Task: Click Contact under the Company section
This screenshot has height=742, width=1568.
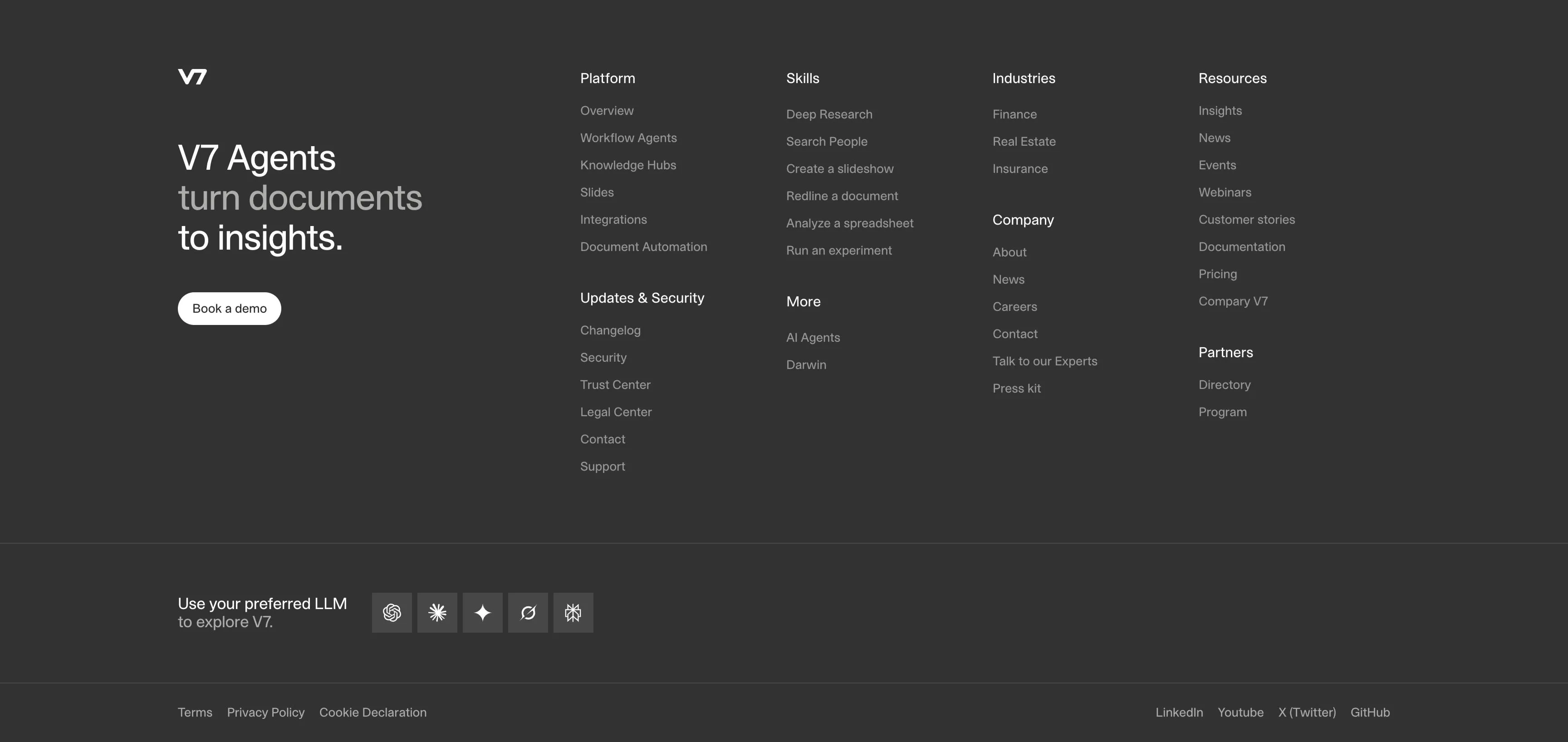Action: [x=1015, y=334]
